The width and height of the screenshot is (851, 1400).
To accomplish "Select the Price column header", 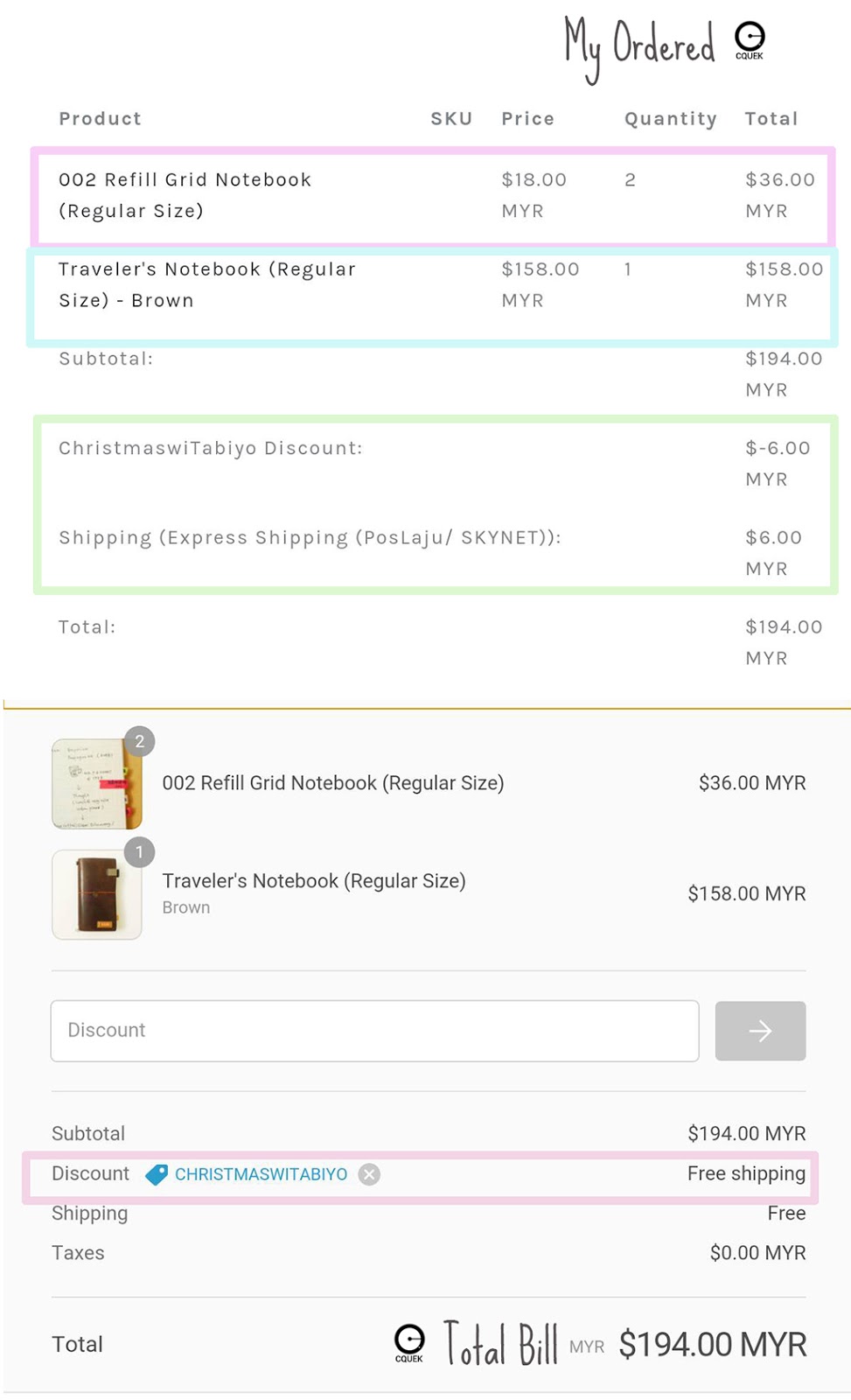I will (x=527, y=119).
